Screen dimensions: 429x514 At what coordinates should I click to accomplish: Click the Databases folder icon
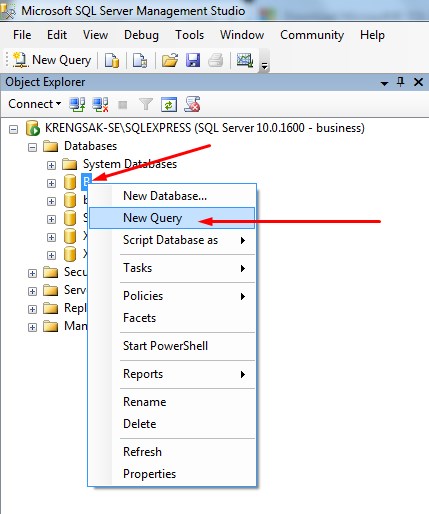[51, 146]
